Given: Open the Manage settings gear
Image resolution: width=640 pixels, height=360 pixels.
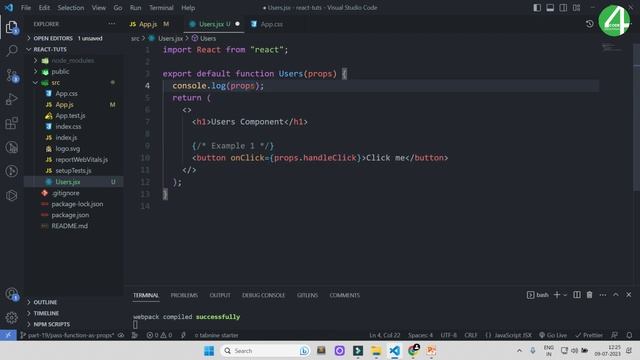Looking at the screenshot, I should (12, 317).
